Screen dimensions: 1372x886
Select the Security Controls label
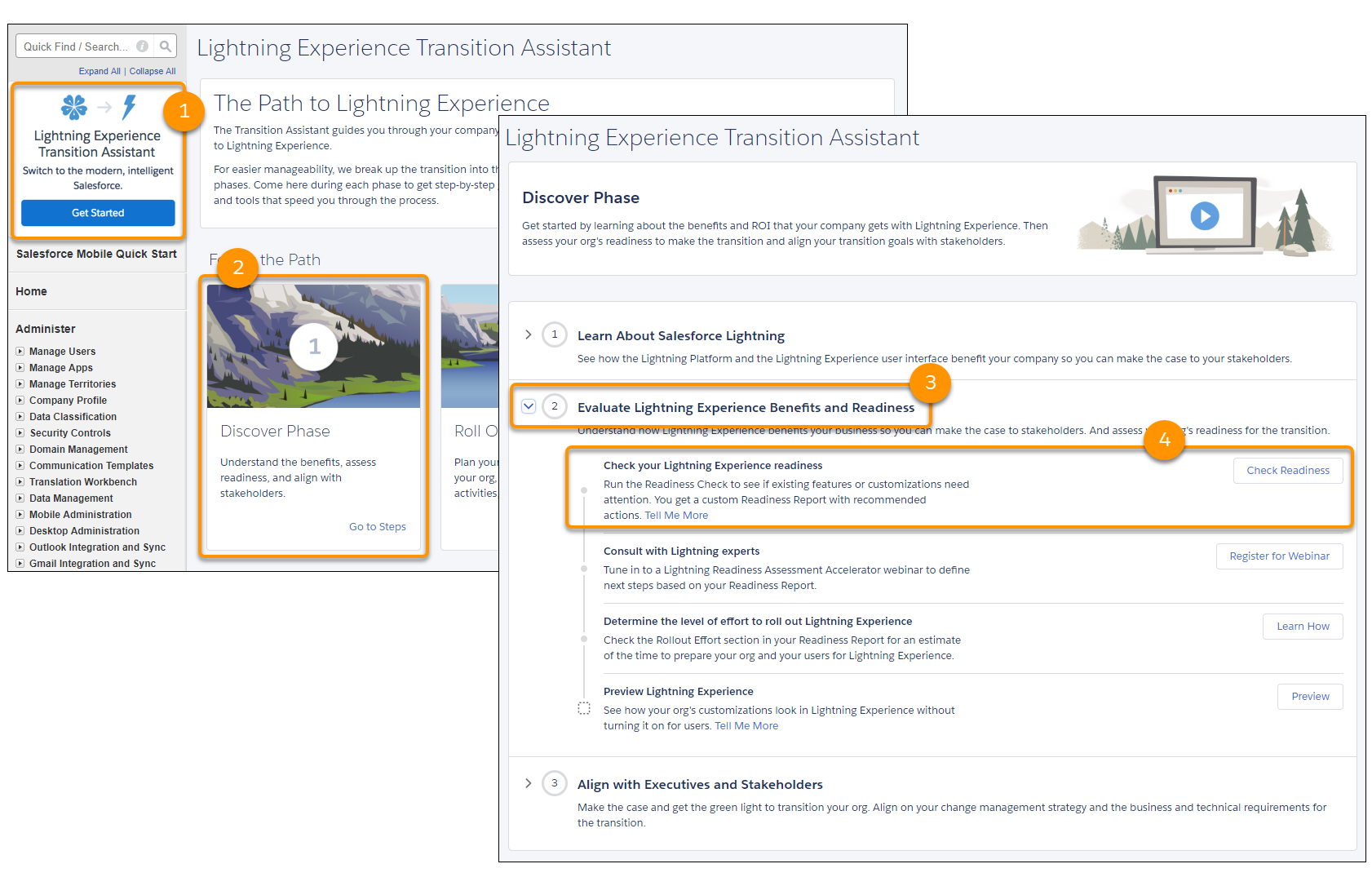(70, 433)
